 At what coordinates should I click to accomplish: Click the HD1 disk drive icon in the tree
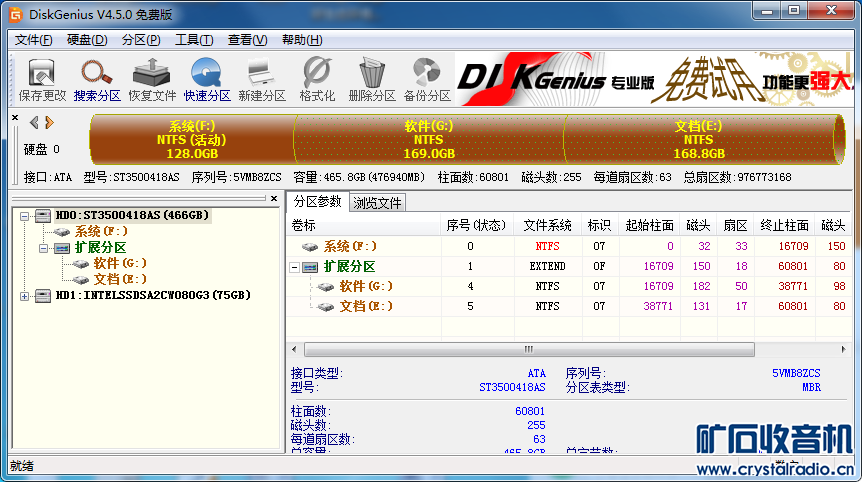(43, 296)
